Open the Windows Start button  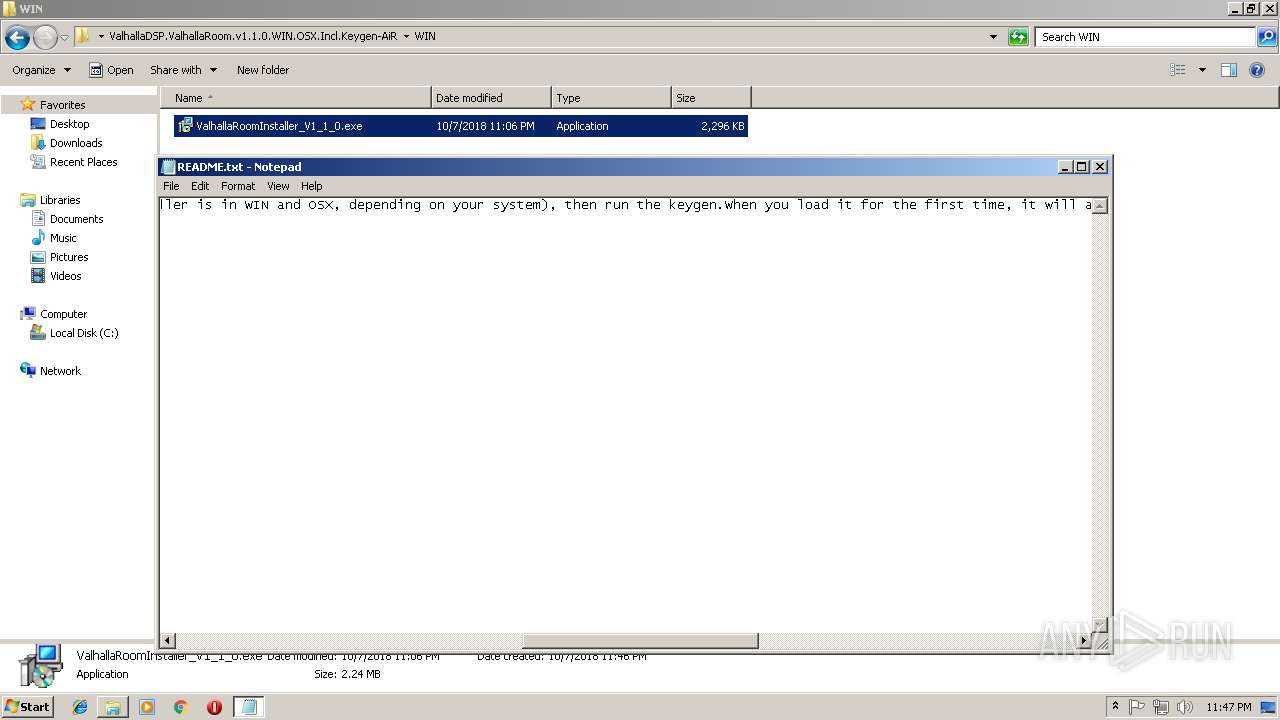pos(28,707)
